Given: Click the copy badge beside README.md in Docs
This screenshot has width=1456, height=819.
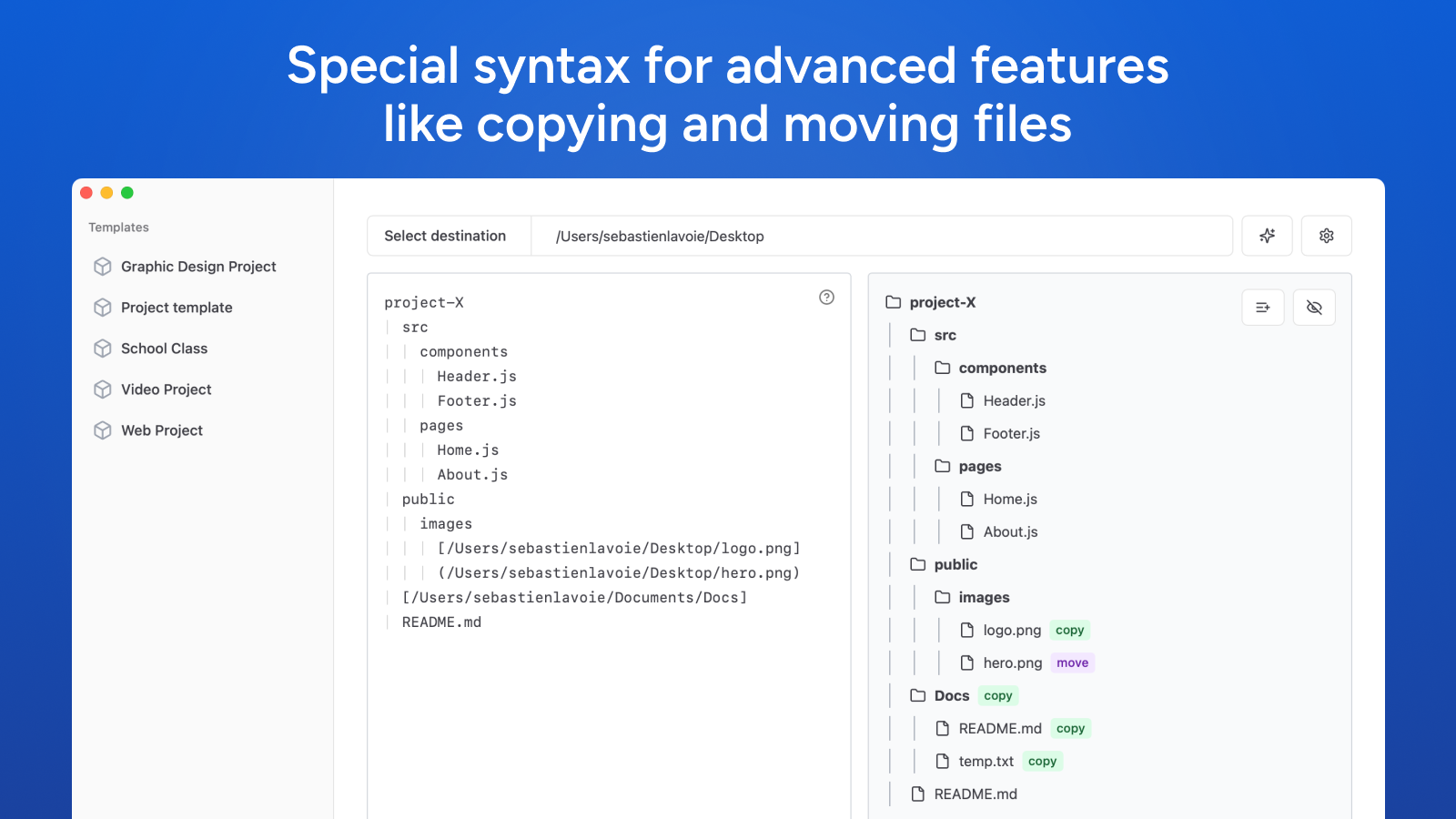Looking at the screenshot, I should pyautogui.click(x=1070, y=728).
